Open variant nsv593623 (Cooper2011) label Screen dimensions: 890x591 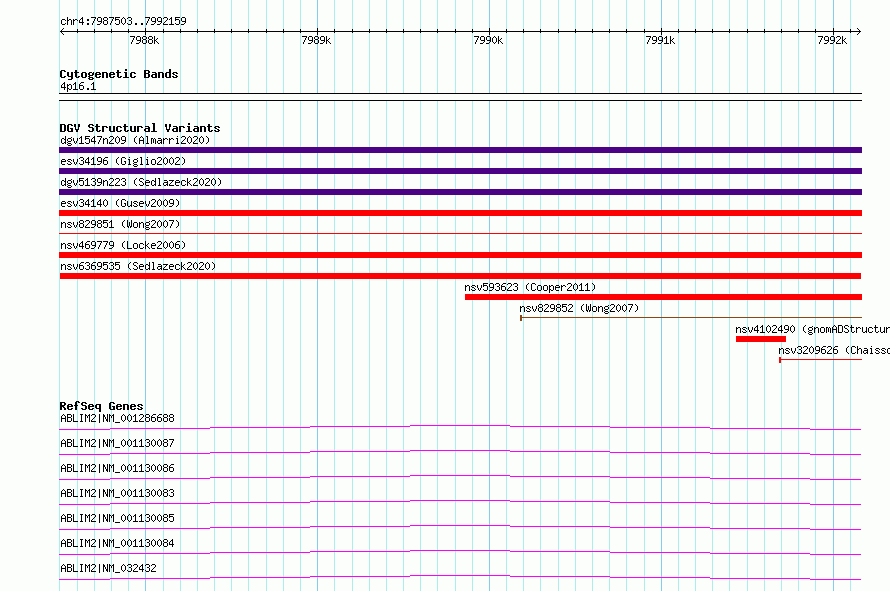530,287
